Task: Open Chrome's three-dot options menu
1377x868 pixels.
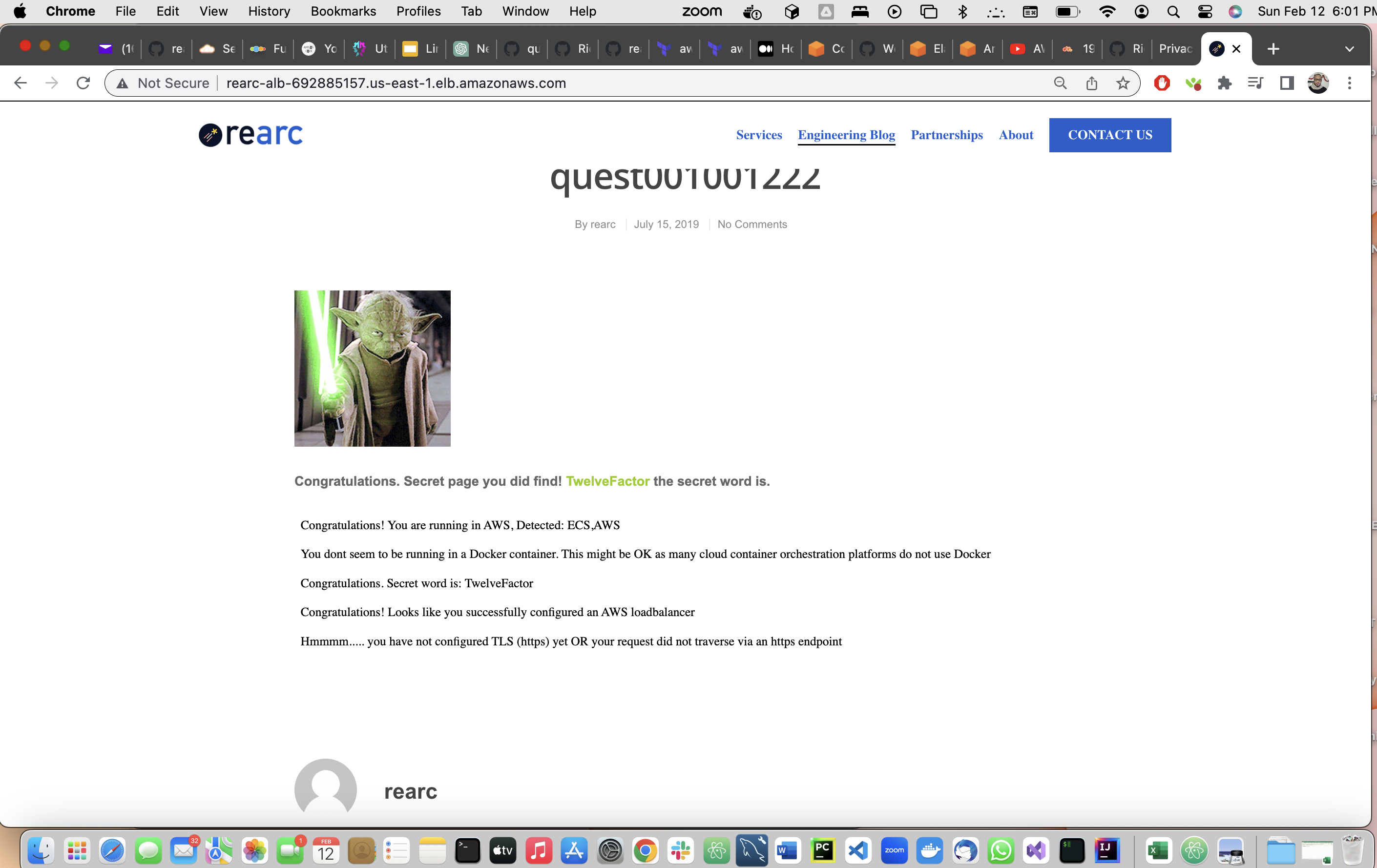Action: (x=1350, y=83)
